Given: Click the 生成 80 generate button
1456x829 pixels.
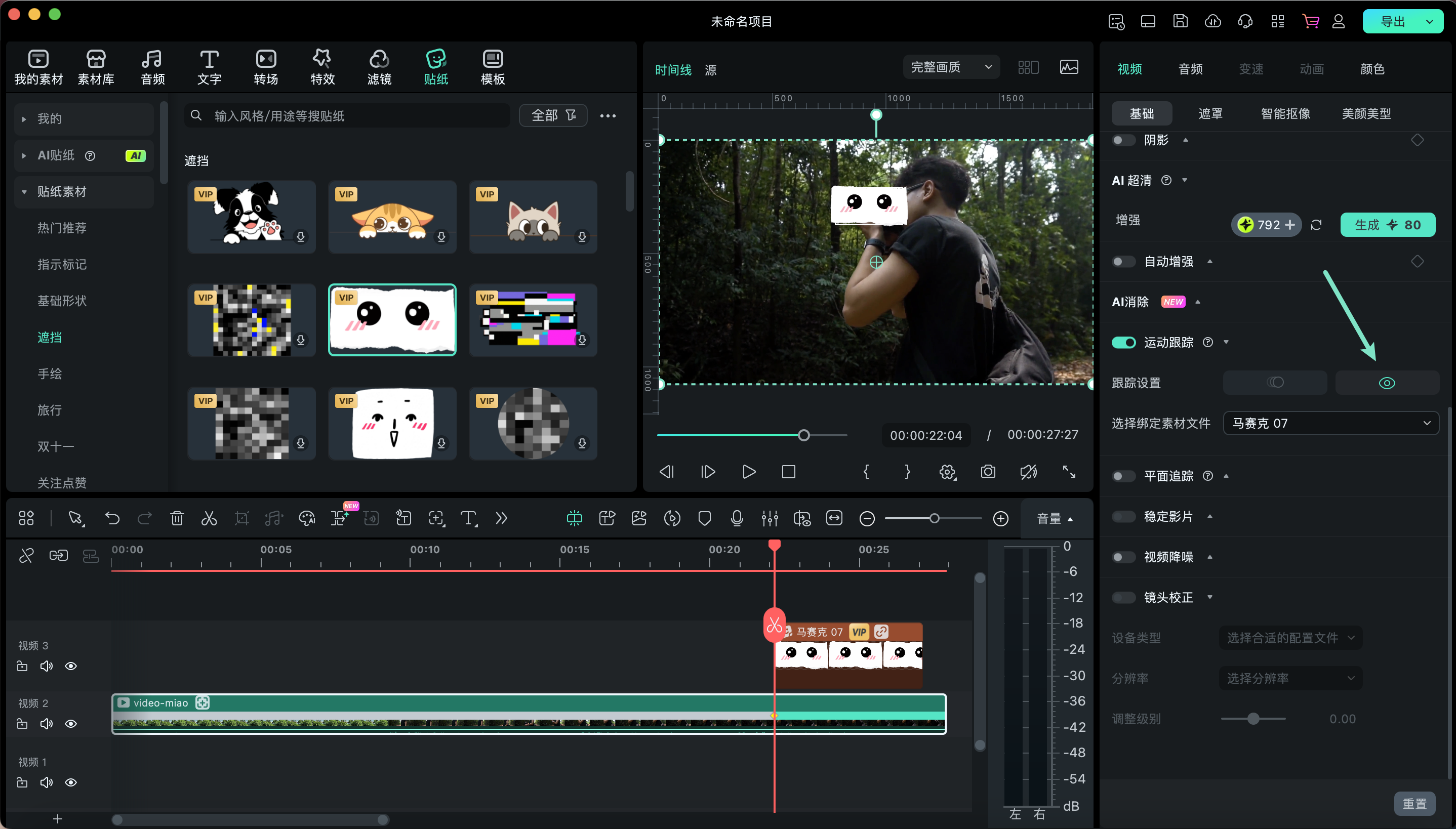Looking at the screenshot, I should 1387,224.
